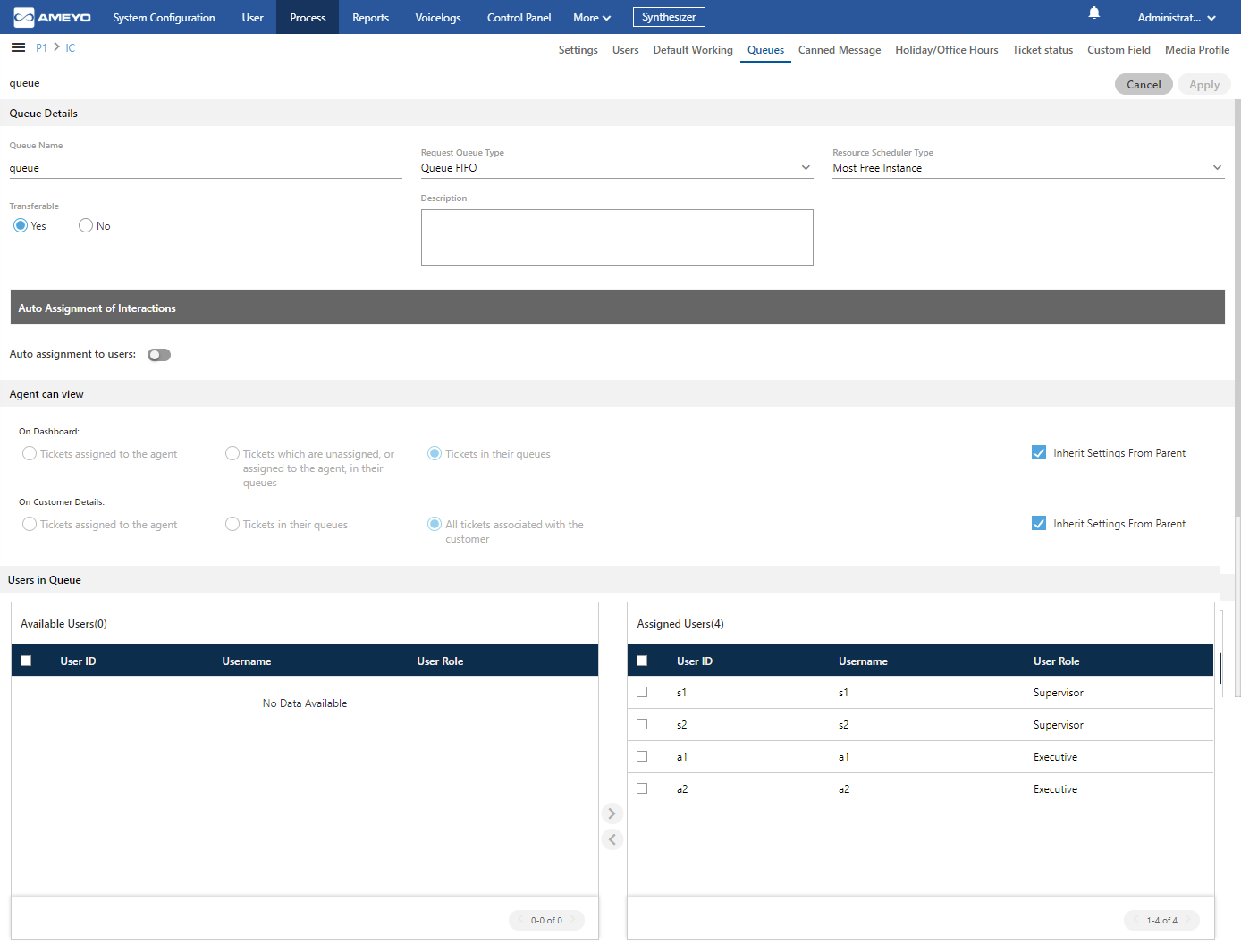Click the Available Users 0-0 of 0 pager
1241x952 pixels.
[546, 920]
